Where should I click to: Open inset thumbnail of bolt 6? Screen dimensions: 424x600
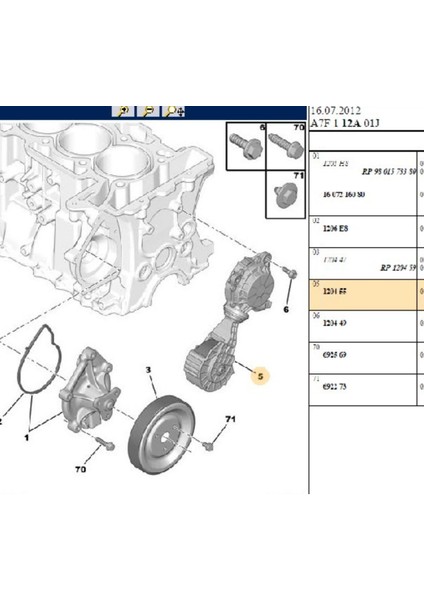point(246,147)
